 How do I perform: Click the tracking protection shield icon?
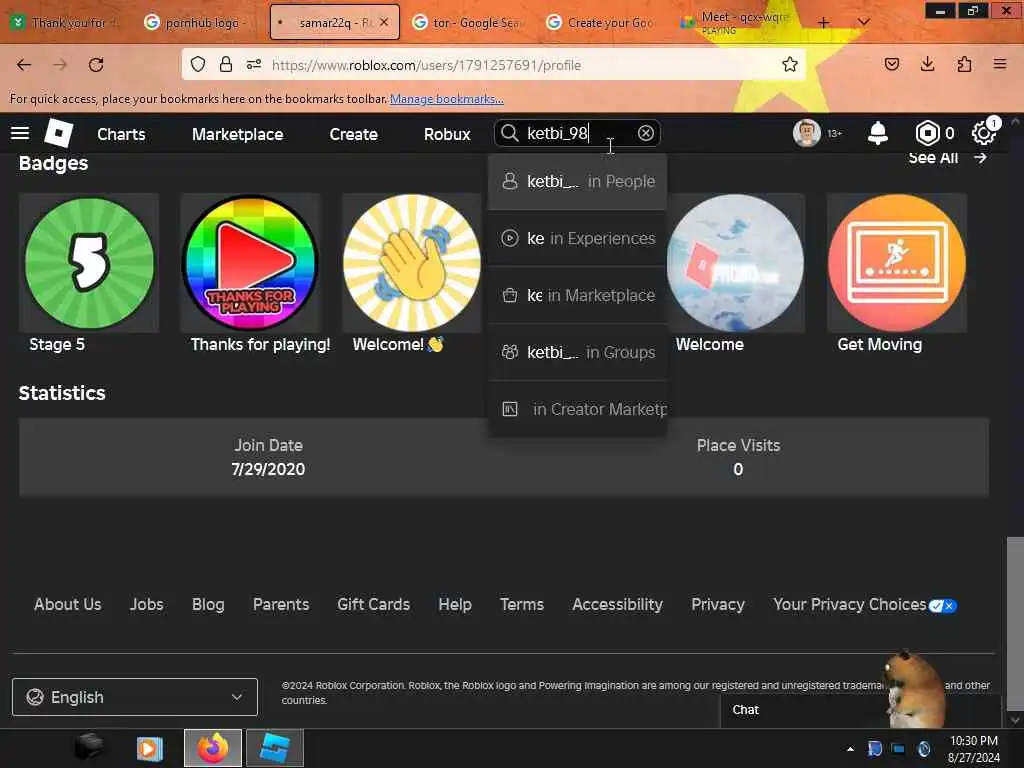click(x=198, y=64)
